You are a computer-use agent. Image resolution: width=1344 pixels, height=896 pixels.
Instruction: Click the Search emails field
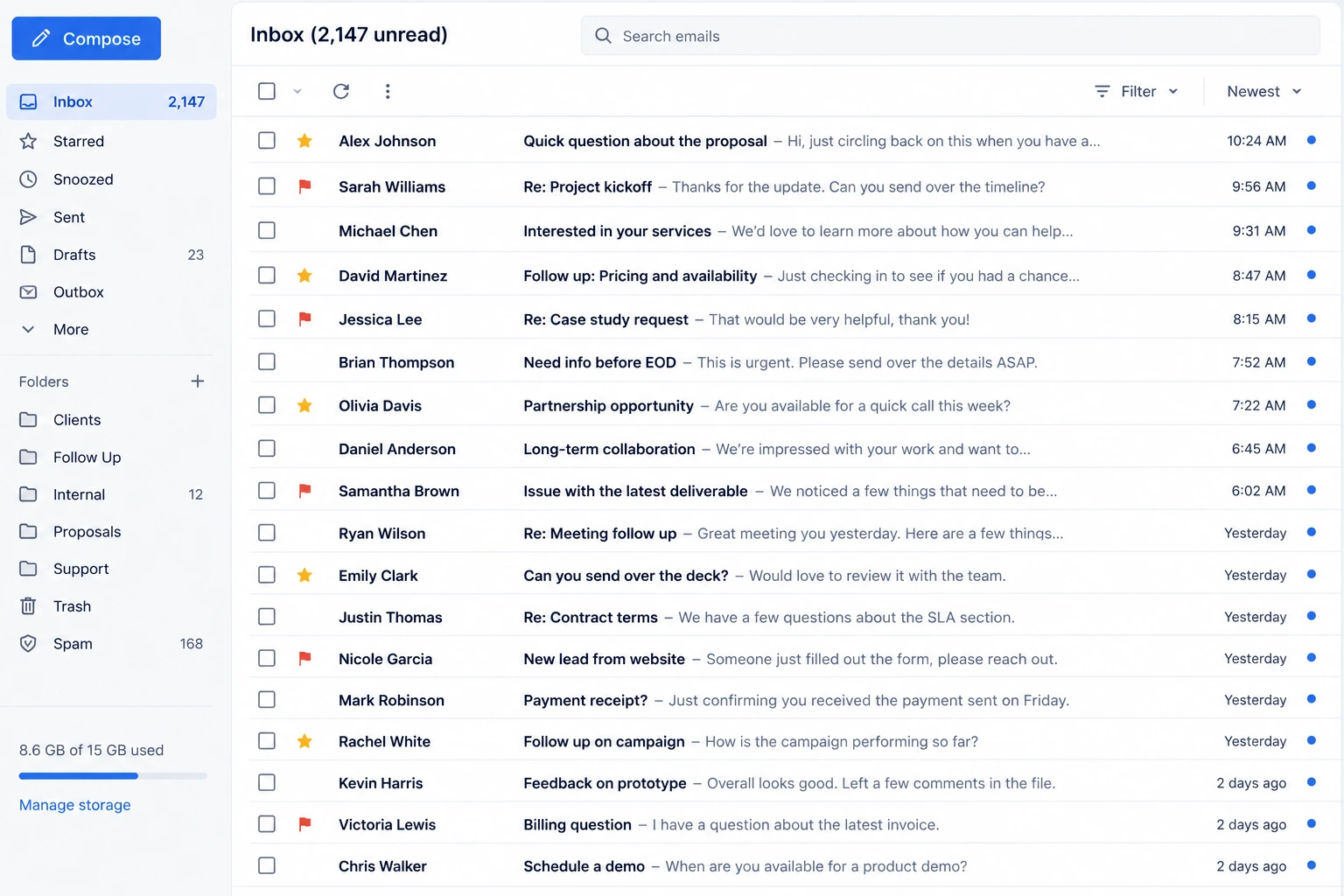(950, 36)
